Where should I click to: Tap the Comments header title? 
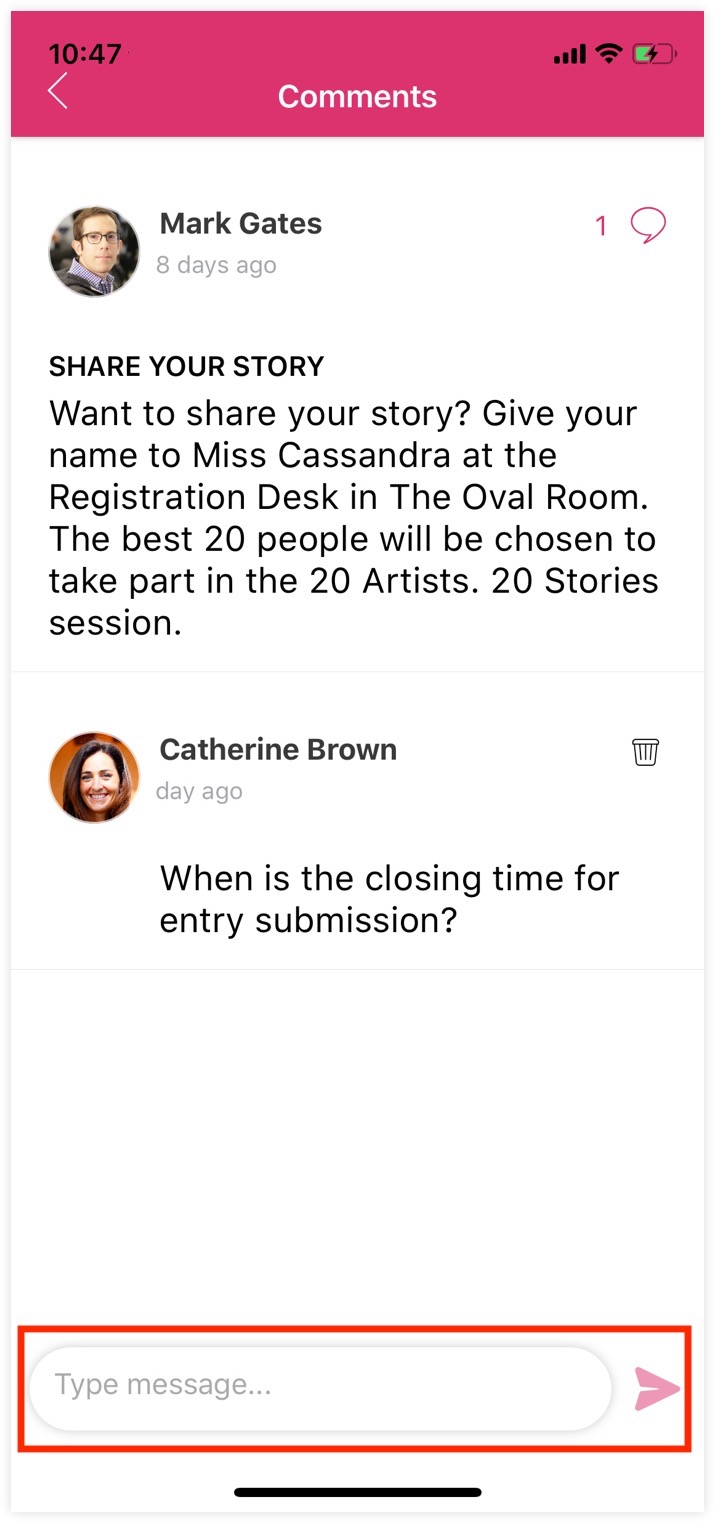(357, 96)
